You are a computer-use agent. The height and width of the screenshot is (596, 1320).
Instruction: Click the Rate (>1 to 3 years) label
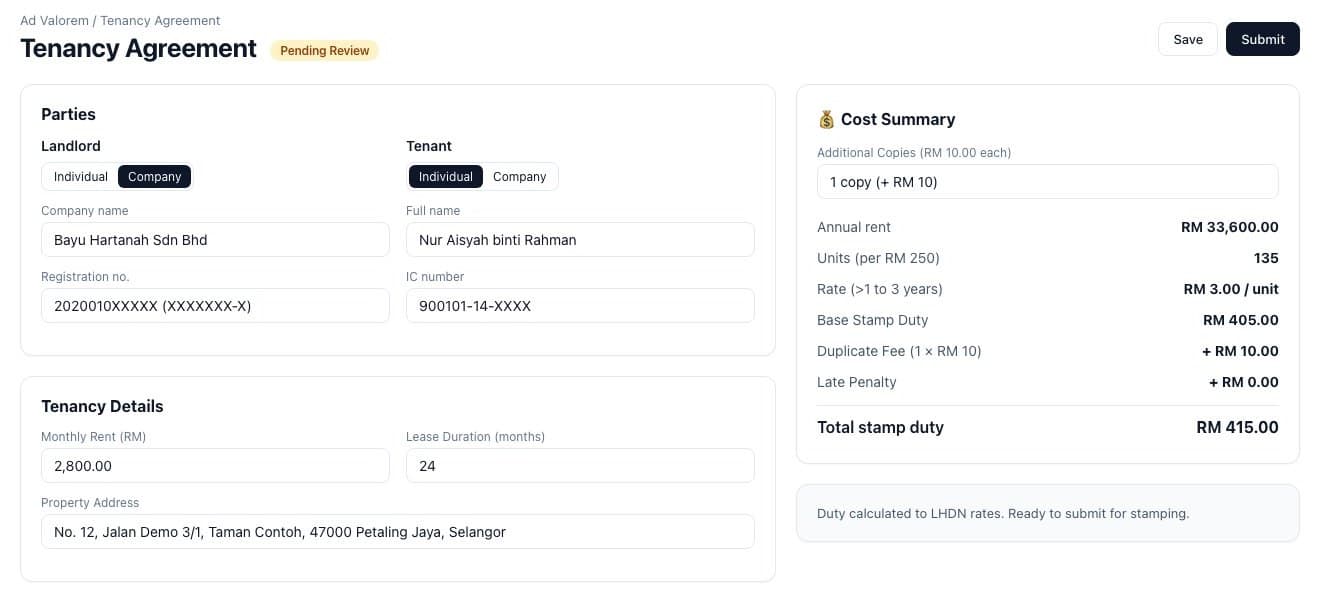coord(880,289)
